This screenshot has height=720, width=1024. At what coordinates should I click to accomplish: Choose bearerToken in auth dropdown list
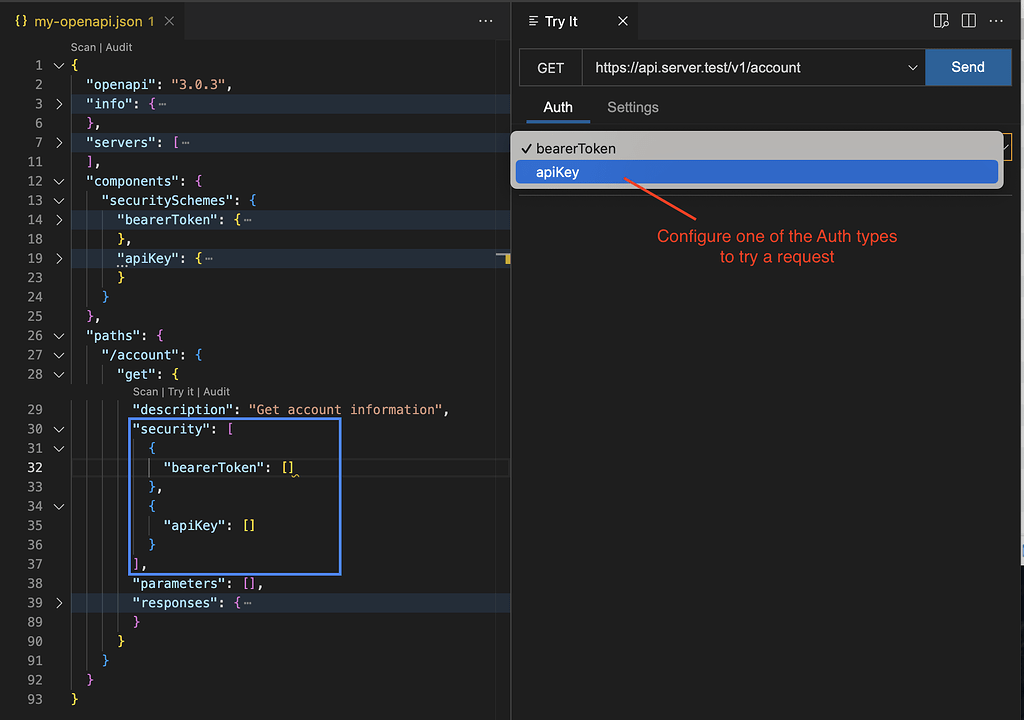point(757,148)
